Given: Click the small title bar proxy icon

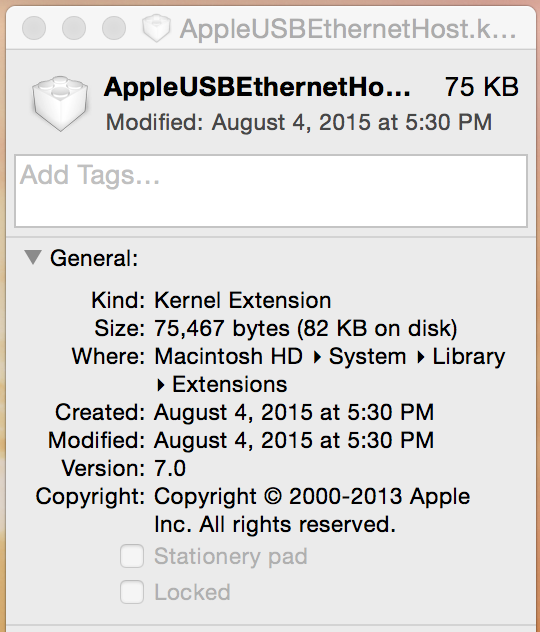Looking at the screenshot, I should point(156,28).
